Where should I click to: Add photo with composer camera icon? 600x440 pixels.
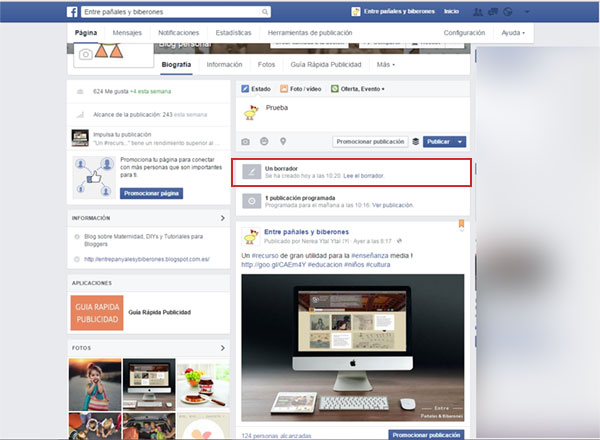(x=246, y=142)
